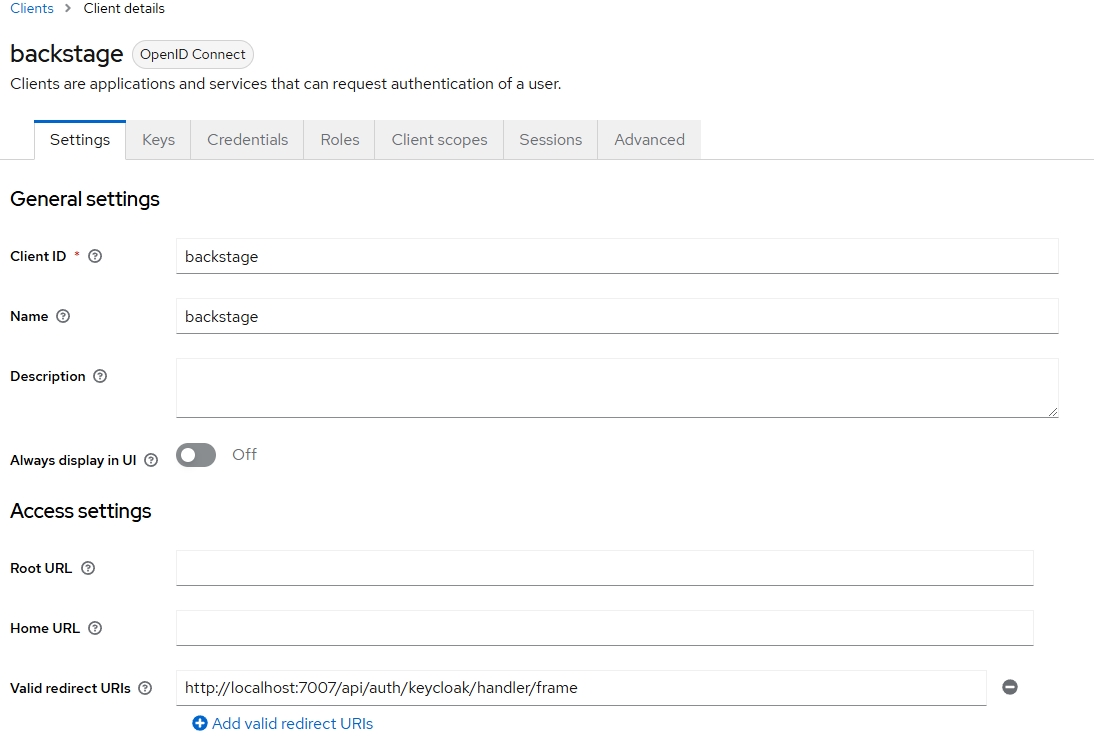Open the Credentials tab

[248, 140]
